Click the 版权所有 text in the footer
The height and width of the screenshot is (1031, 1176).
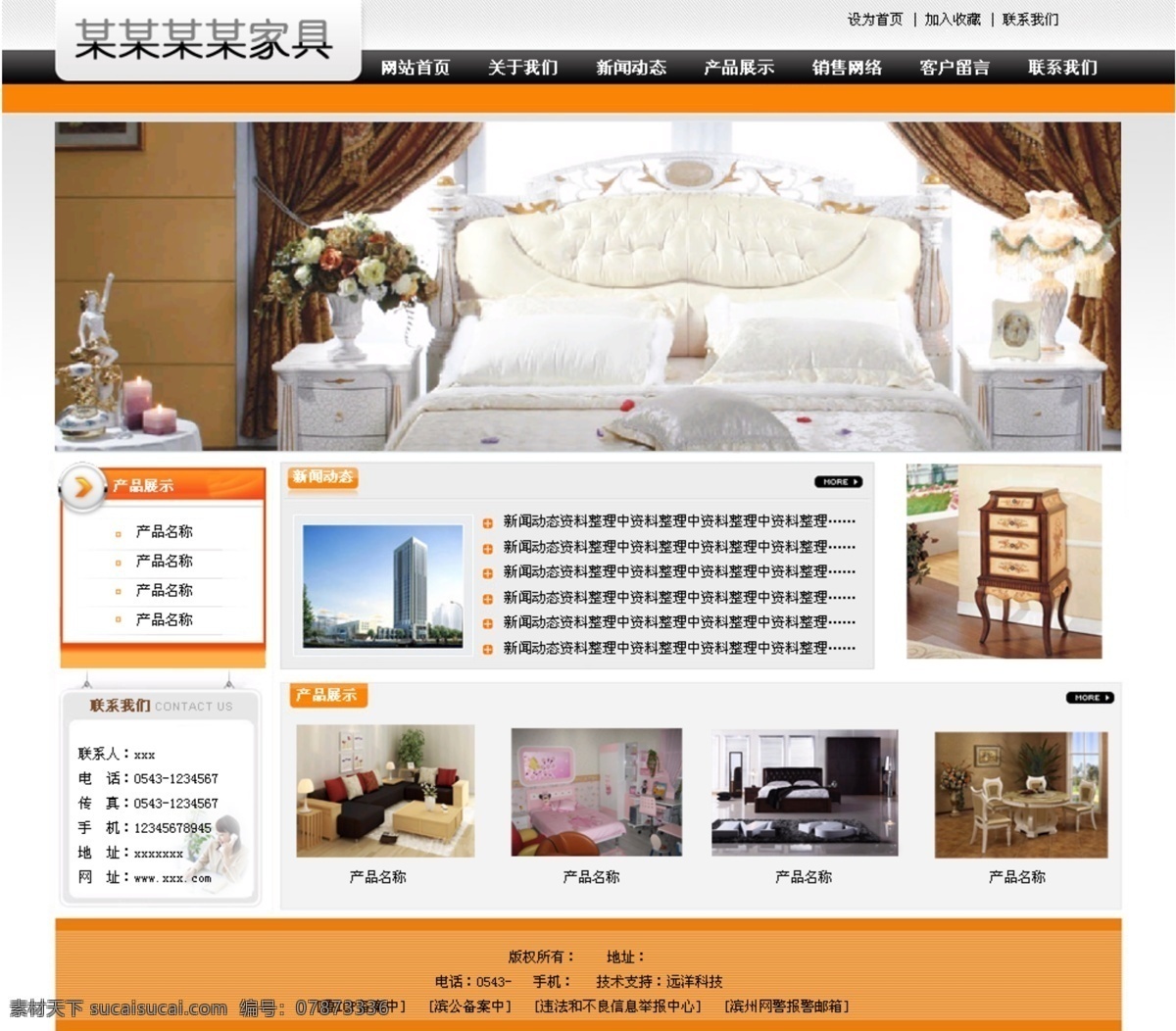click(x=541, y=957)
